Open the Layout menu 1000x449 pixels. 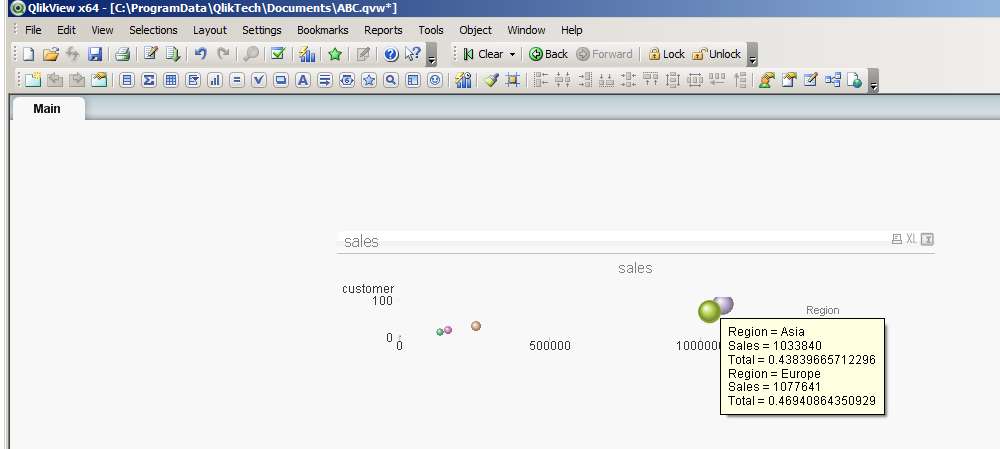pos(210,30)
